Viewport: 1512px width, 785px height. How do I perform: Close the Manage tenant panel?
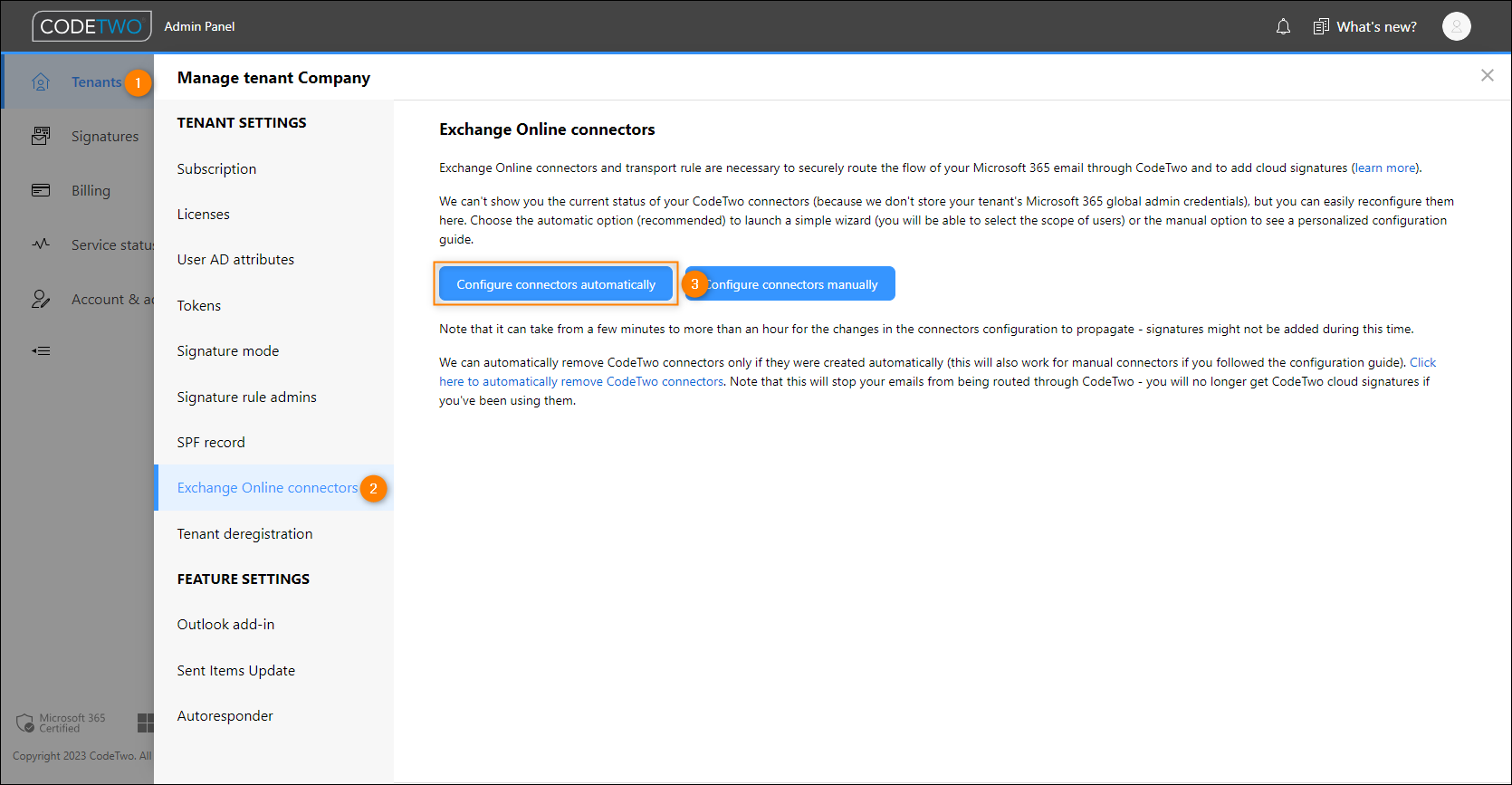coord(1487,75)
